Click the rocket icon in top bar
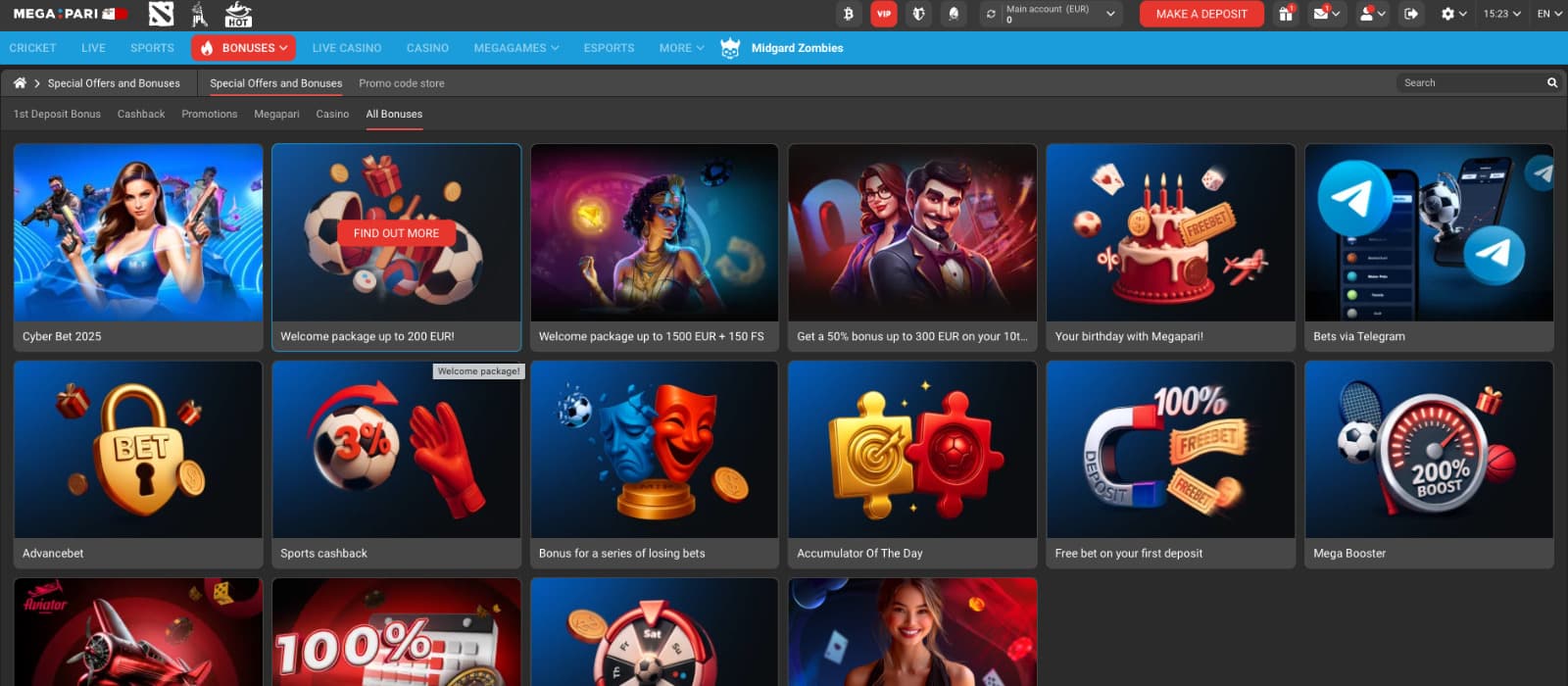1568x686 pixels. point(954,14)
